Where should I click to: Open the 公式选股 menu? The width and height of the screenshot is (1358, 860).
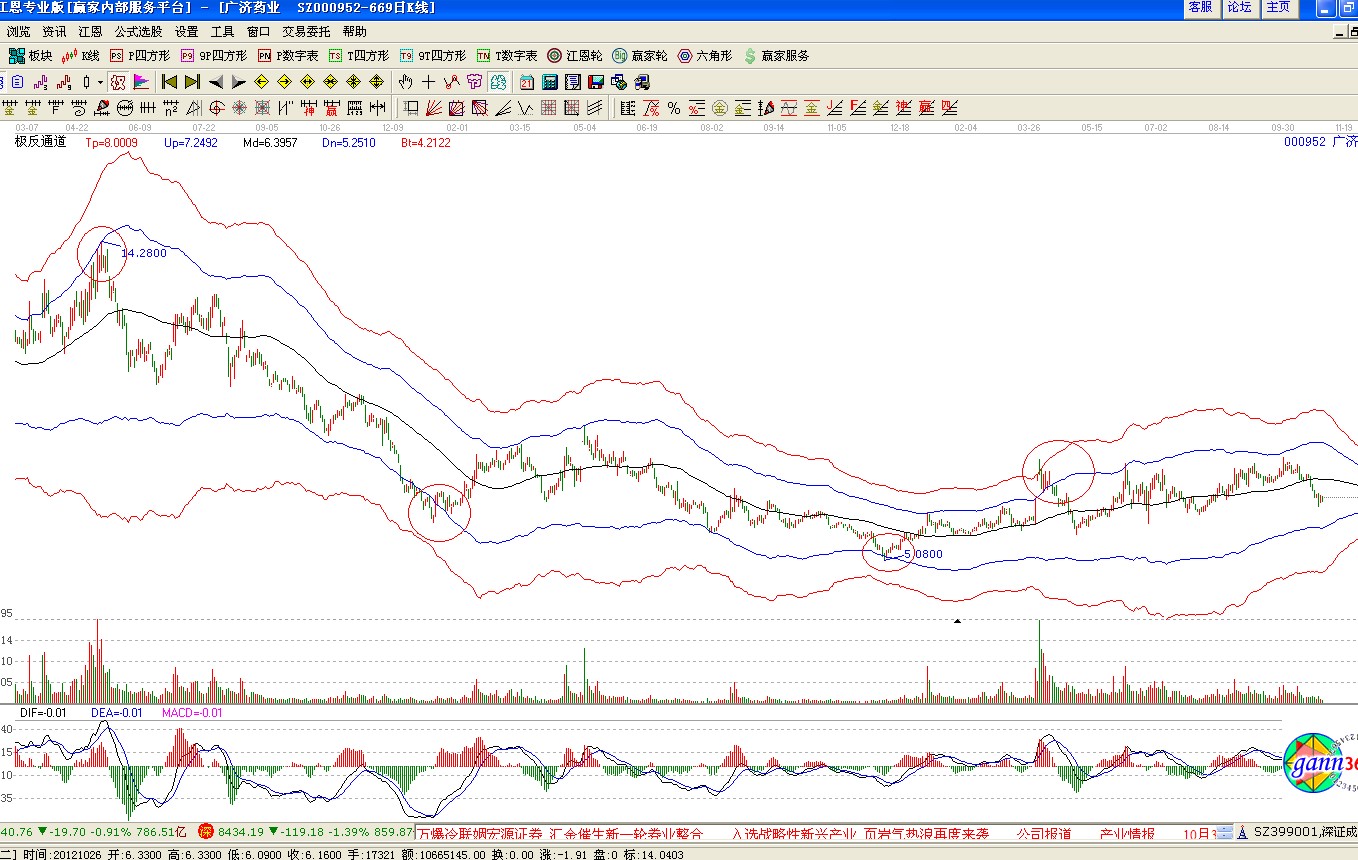pyautogui.click(x=138, y=32)
